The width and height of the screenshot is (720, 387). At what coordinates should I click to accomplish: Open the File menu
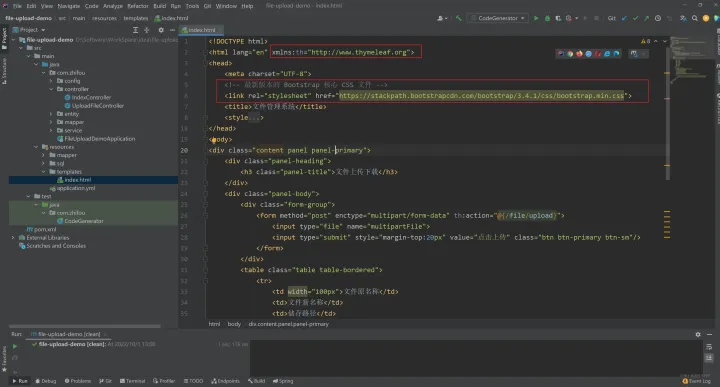click(x=17, y=6)
